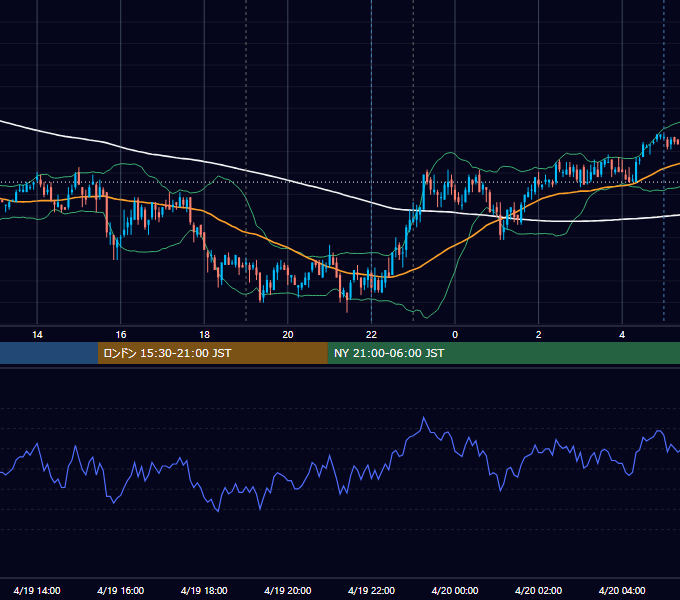
Task: Click the 4/19 18:00 date label
Action: (204, 590)
